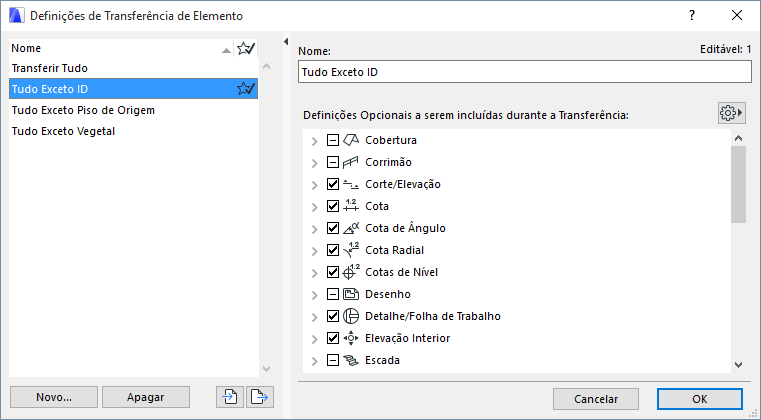The image size is (761, 420).
Task: Expand the Elevação Interior item
Action: pyautogui.click(x=315, y=338)
